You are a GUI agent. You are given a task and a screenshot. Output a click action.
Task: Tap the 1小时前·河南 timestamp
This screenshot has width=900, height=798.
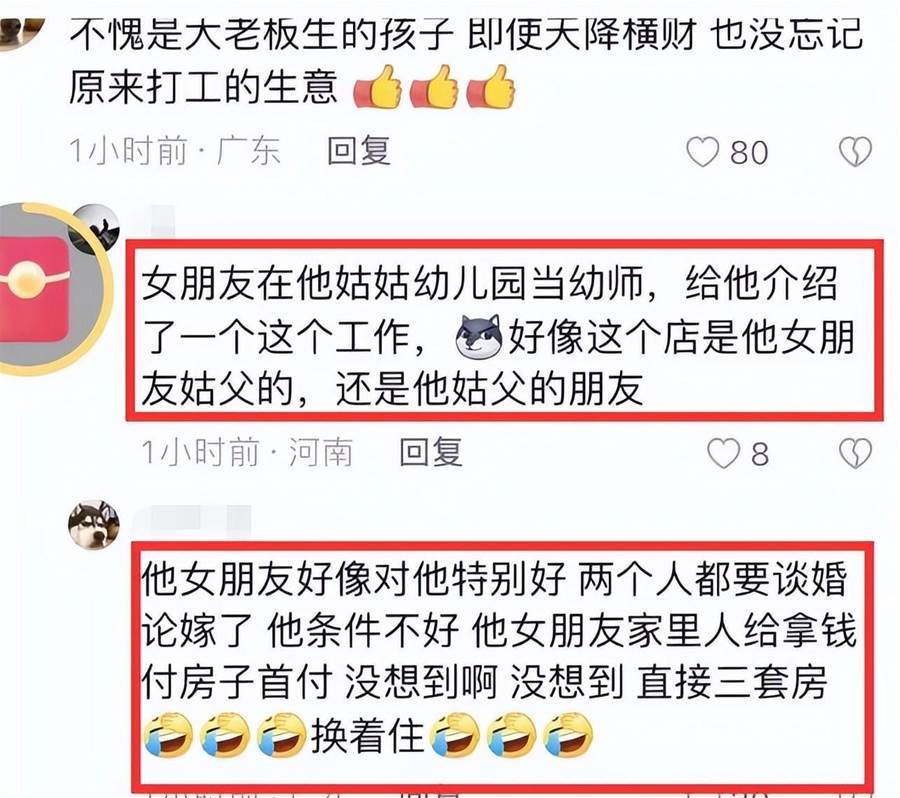247,452
